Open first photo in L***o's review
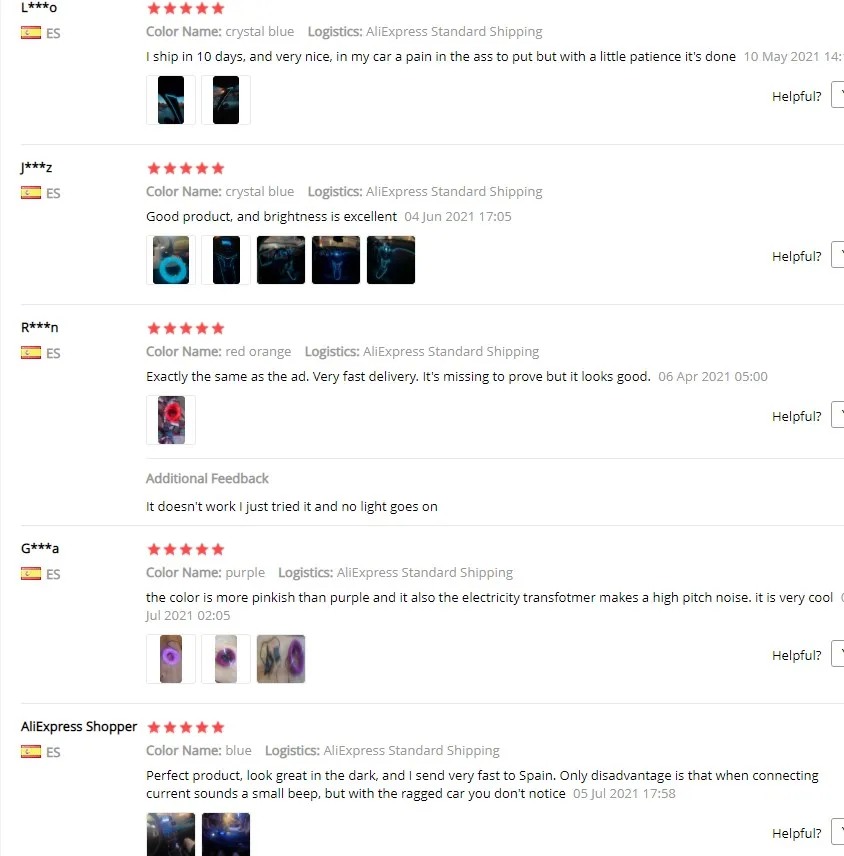This screenshot has width=844, height=856. click(x=171, y=100)
